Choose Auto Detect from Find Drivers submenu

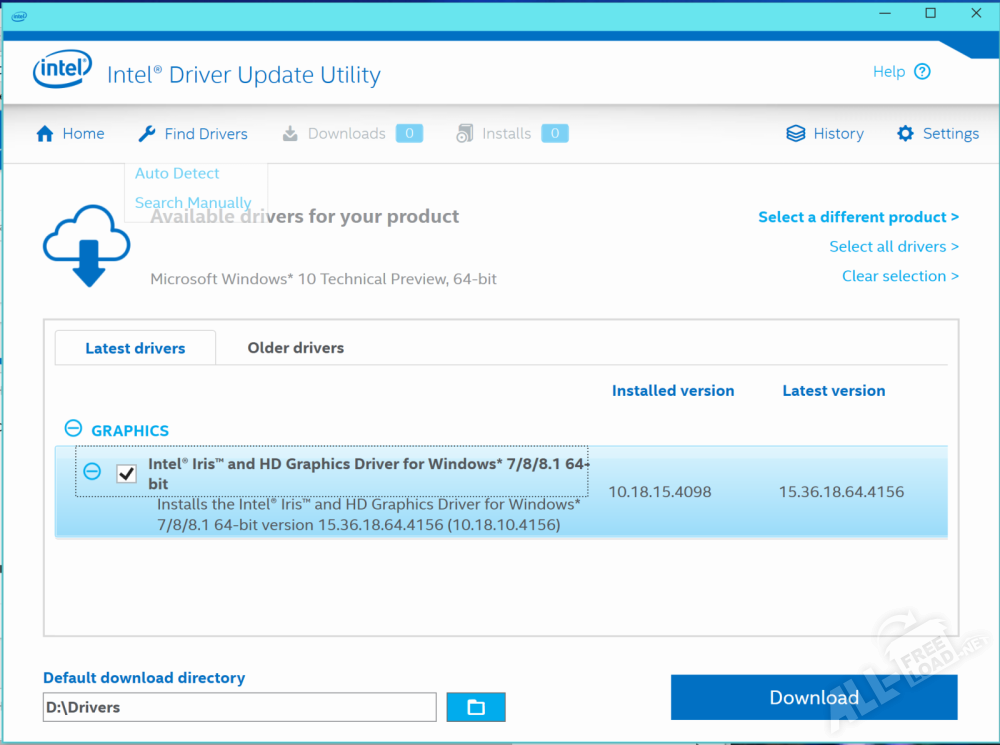(x=177, y=173)
